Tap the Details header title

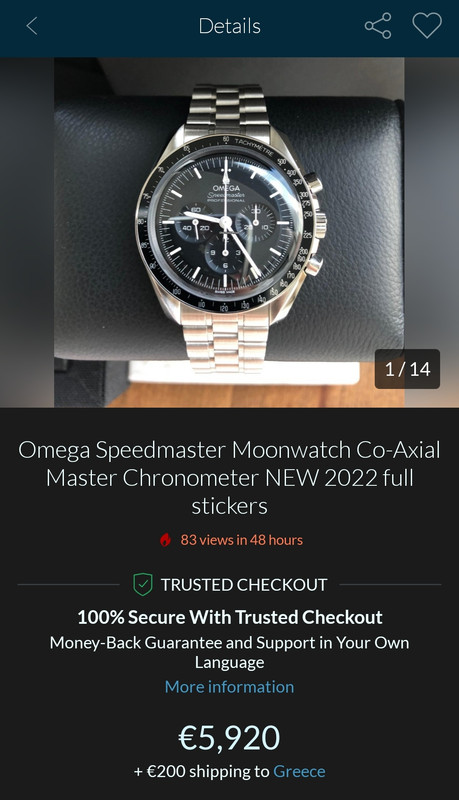230,26
